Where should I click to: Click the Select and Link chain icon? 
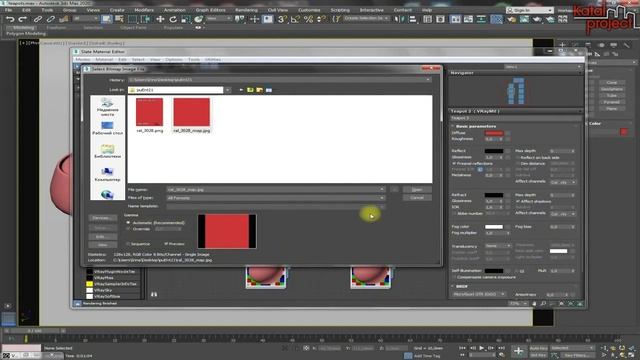click(38, 19)
